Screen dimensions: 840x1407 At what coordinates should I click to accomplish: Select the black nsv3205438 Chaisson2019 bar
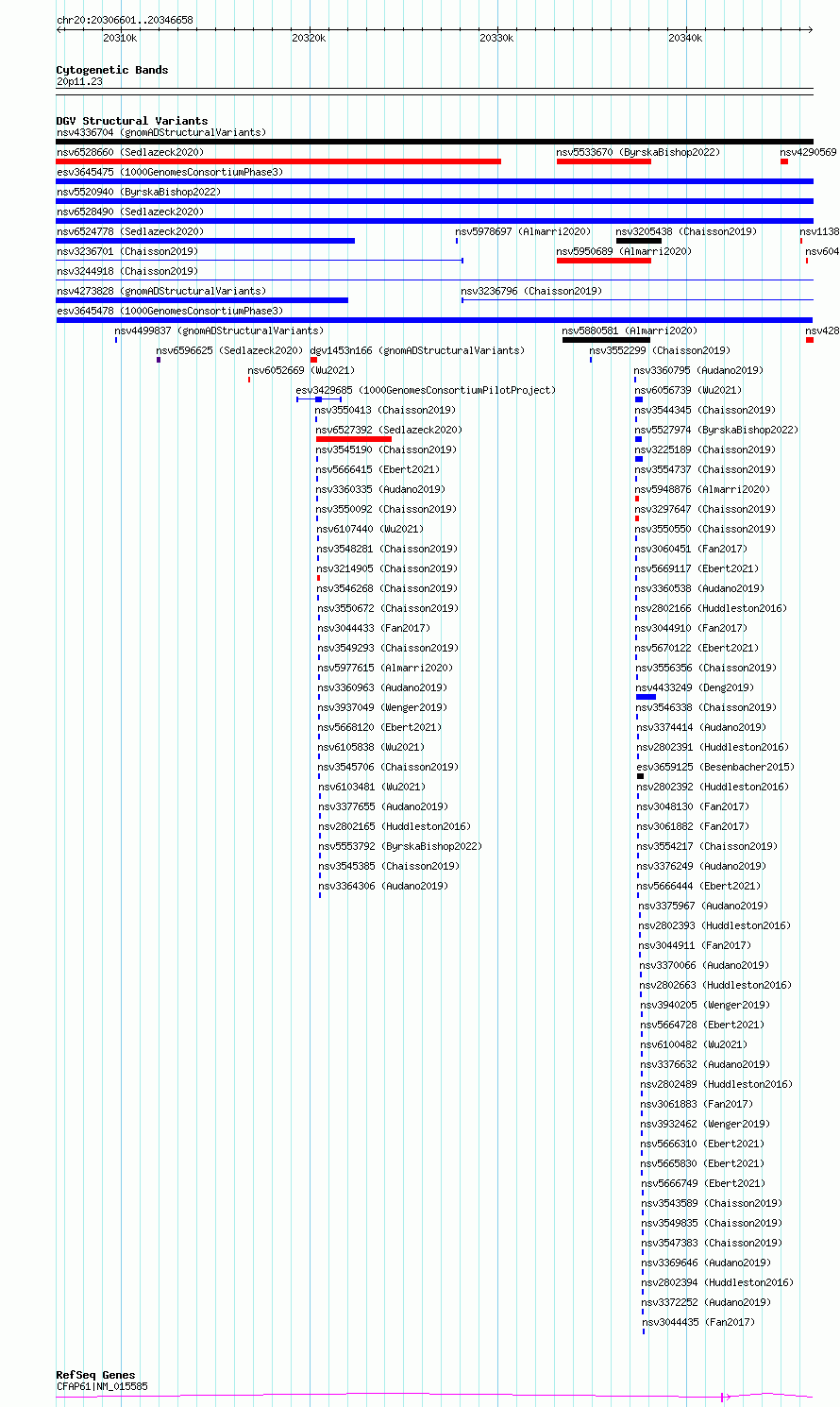(639, 241)
